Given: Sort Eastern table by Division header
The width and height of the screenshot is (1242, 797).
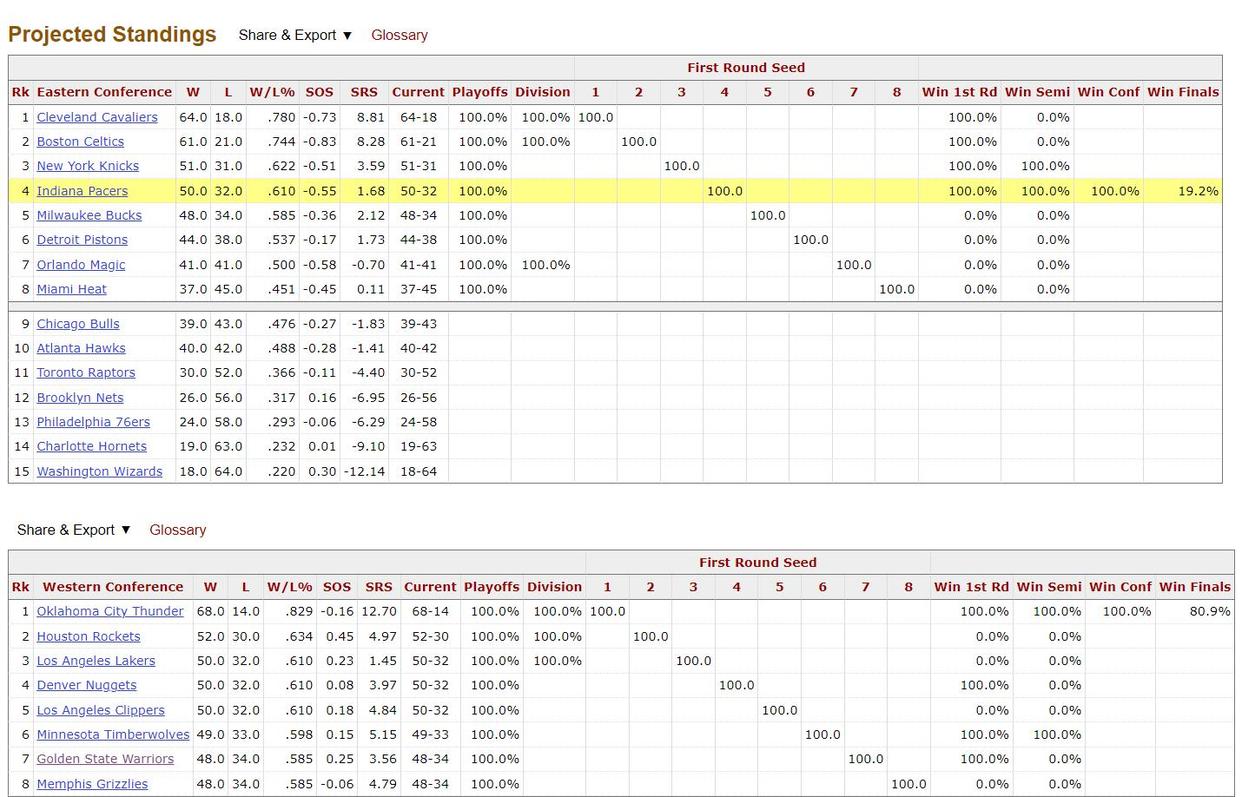Looking at the screenshot, I should point(543,92).
